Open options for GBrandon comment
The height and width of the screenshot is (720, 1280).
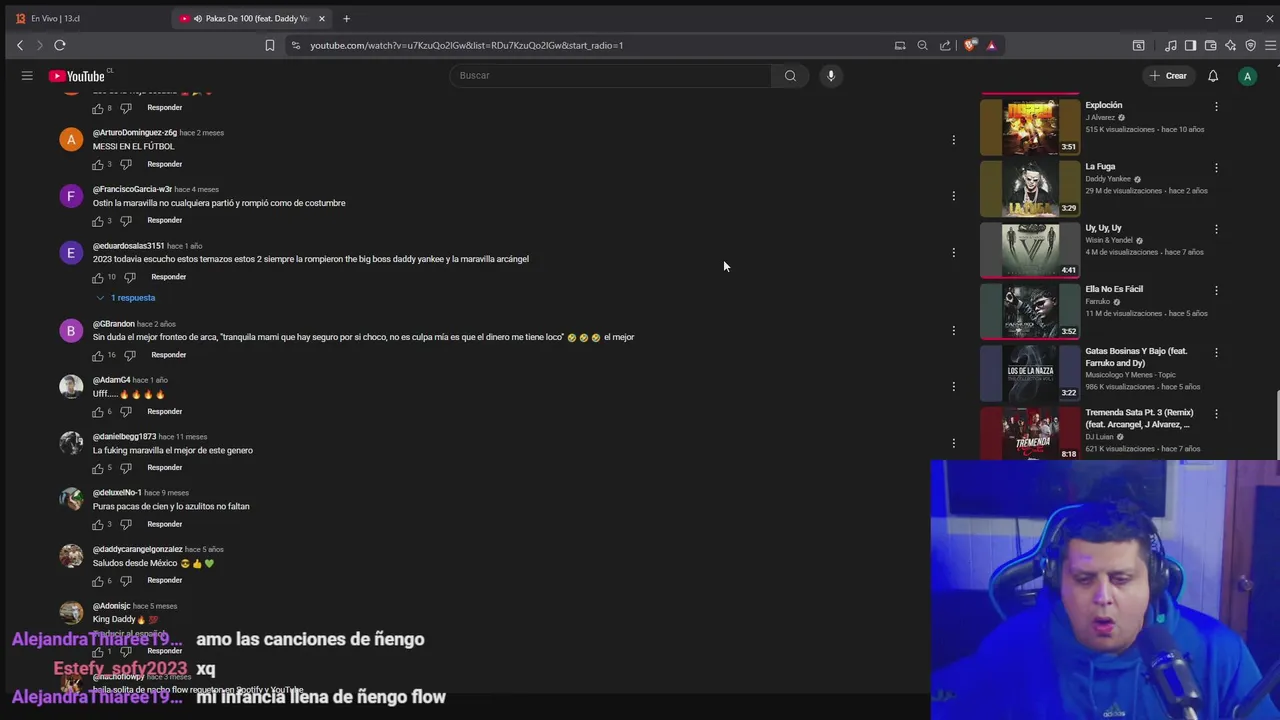click(x=954, y=330)
